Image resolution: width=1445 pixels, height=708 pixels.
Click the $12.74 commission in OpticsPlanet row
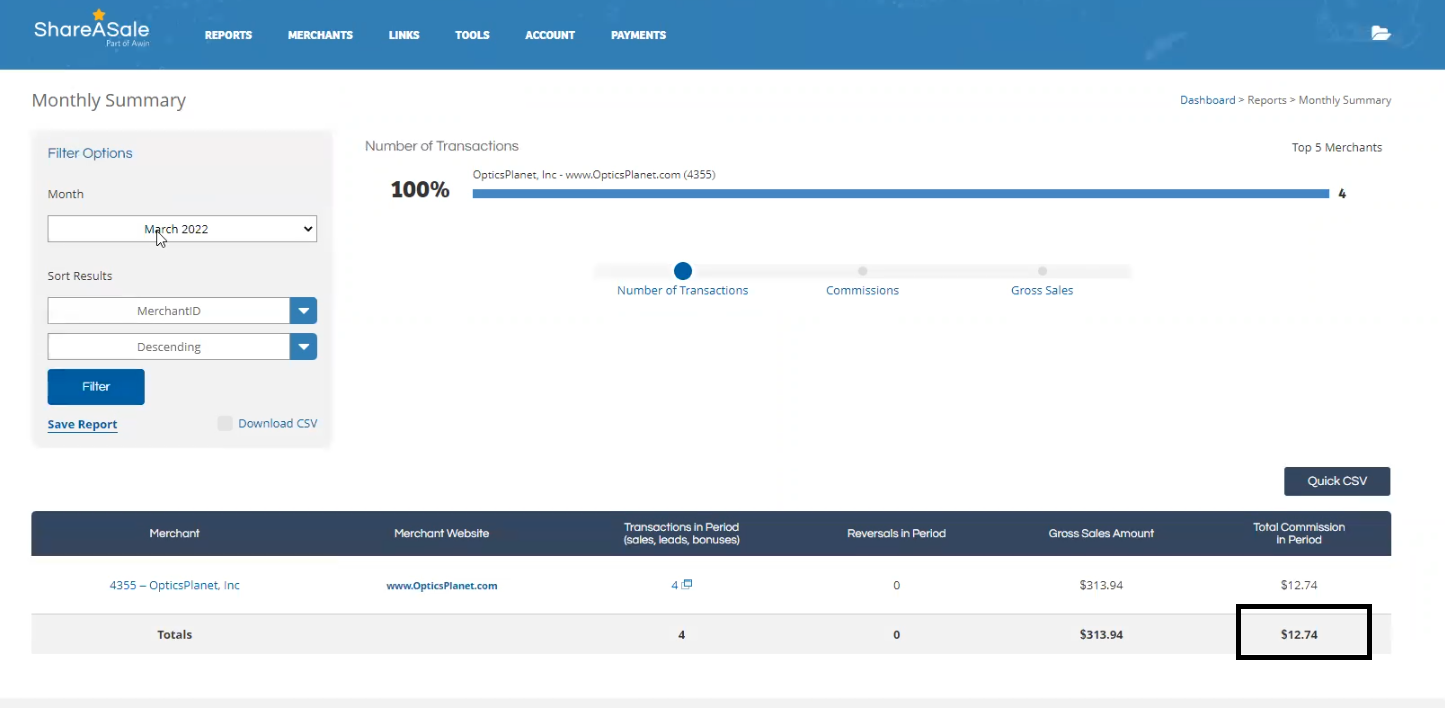1299,585
